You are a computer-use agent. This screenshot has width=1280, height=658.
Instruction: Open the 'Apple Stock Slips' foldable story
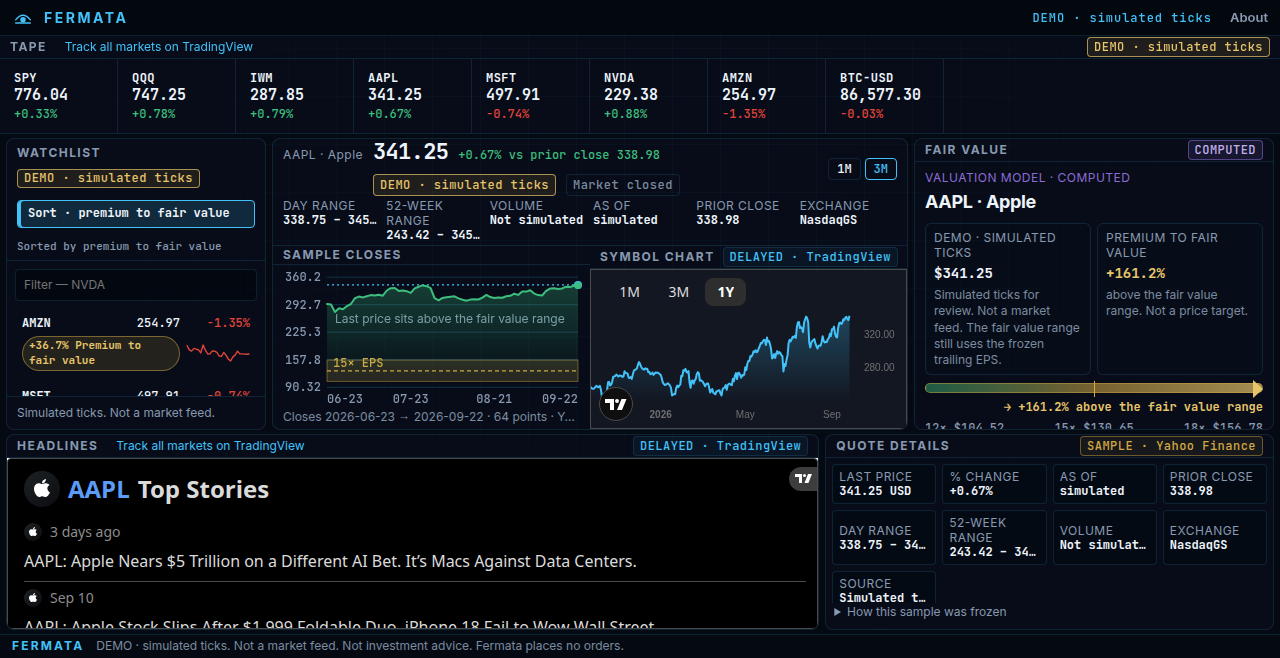(339, 627)
